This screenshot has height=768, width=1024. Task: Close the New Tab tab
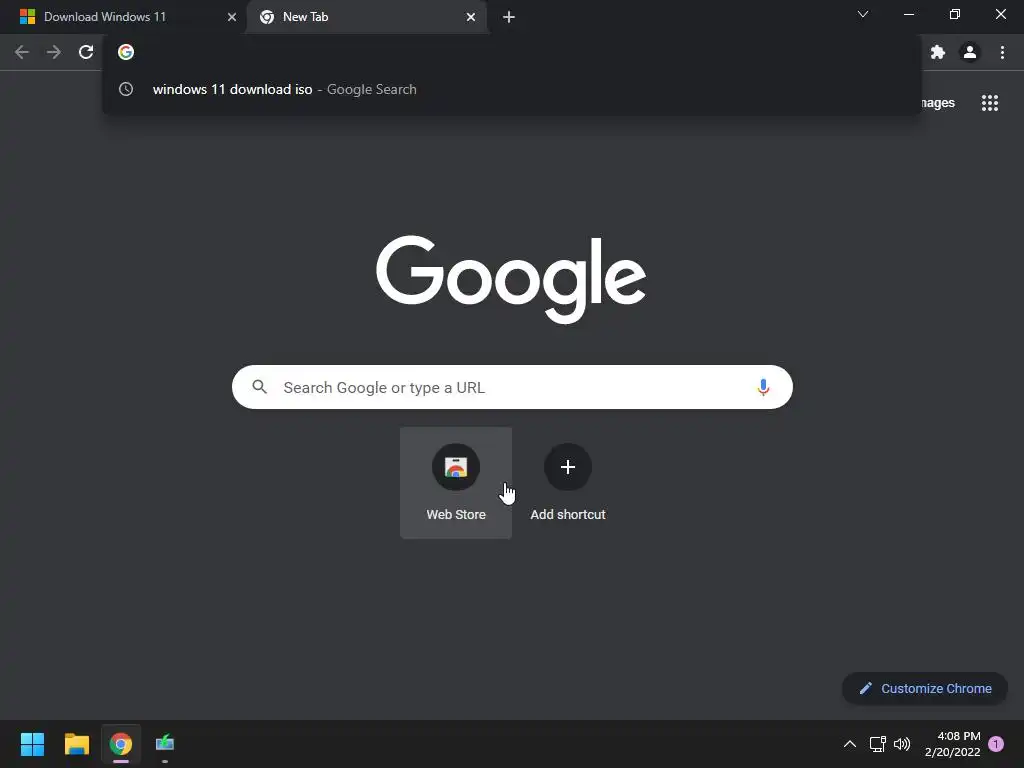(471, 17)
